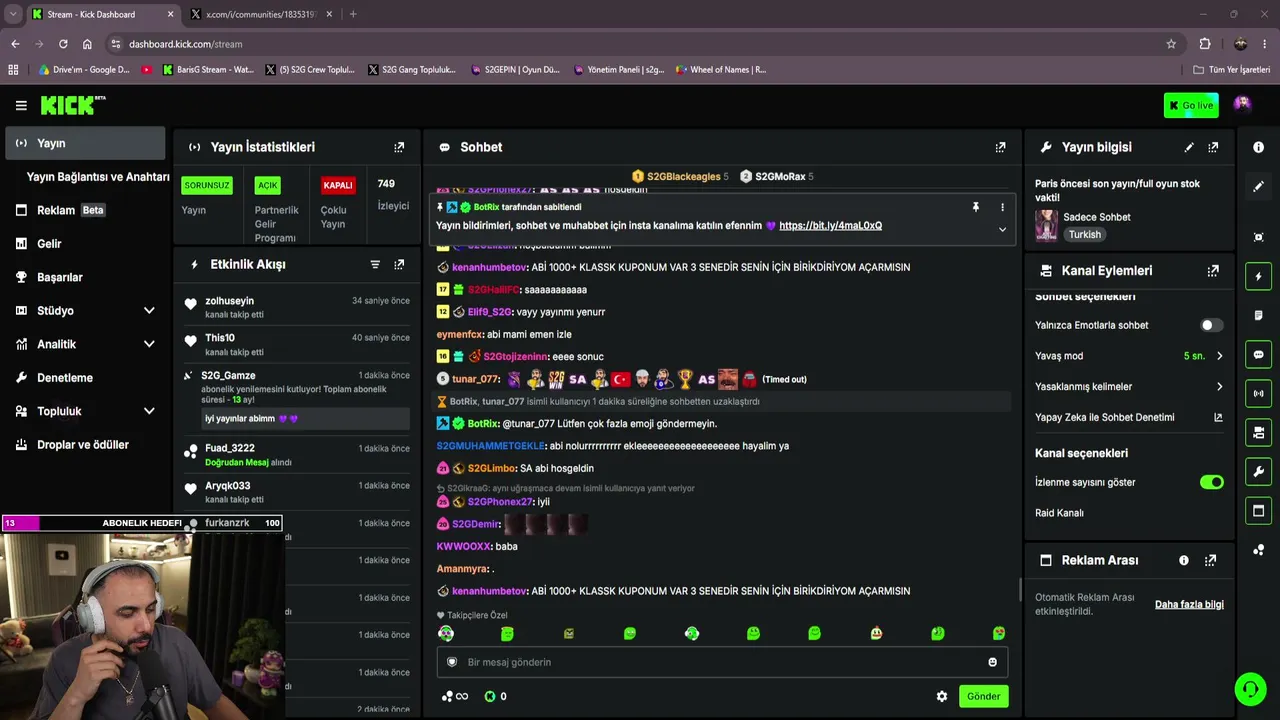The width and height of the screenshot is (1280, 720).
Task: Click the green support headset button
Action: (1250, 689)
